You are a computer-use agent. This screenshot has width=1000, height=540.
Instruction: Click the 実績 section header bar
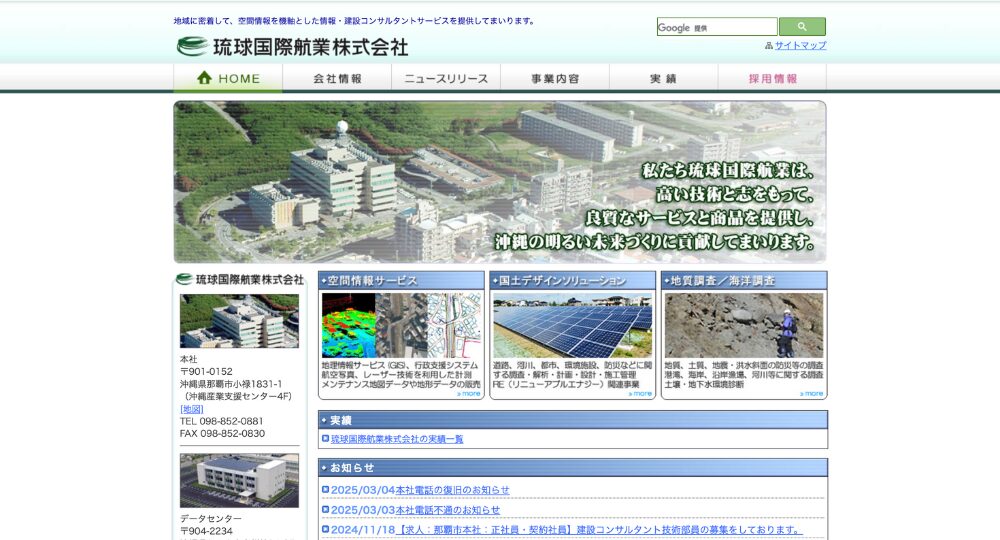tap(573, 420)
